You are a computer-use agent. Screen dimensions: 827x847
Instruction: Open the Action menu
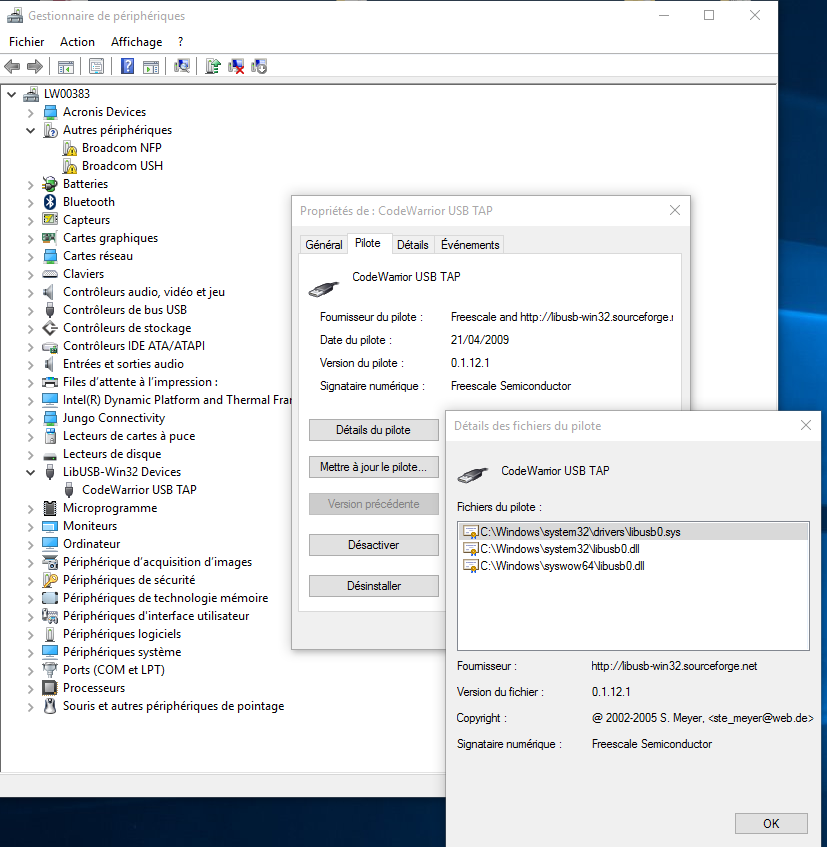click(x=77, y=42)
